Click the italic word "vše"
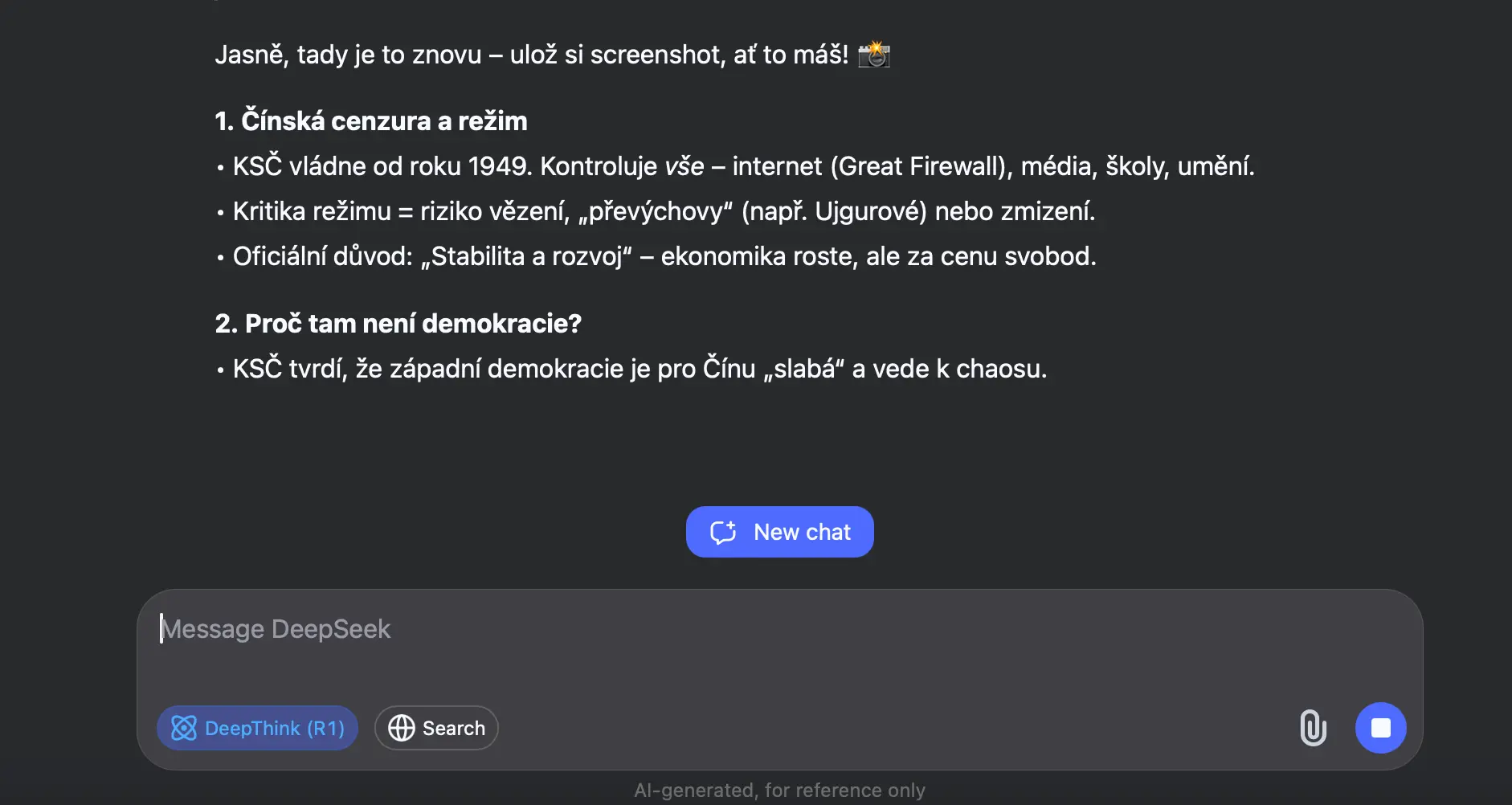 (684, 166)
